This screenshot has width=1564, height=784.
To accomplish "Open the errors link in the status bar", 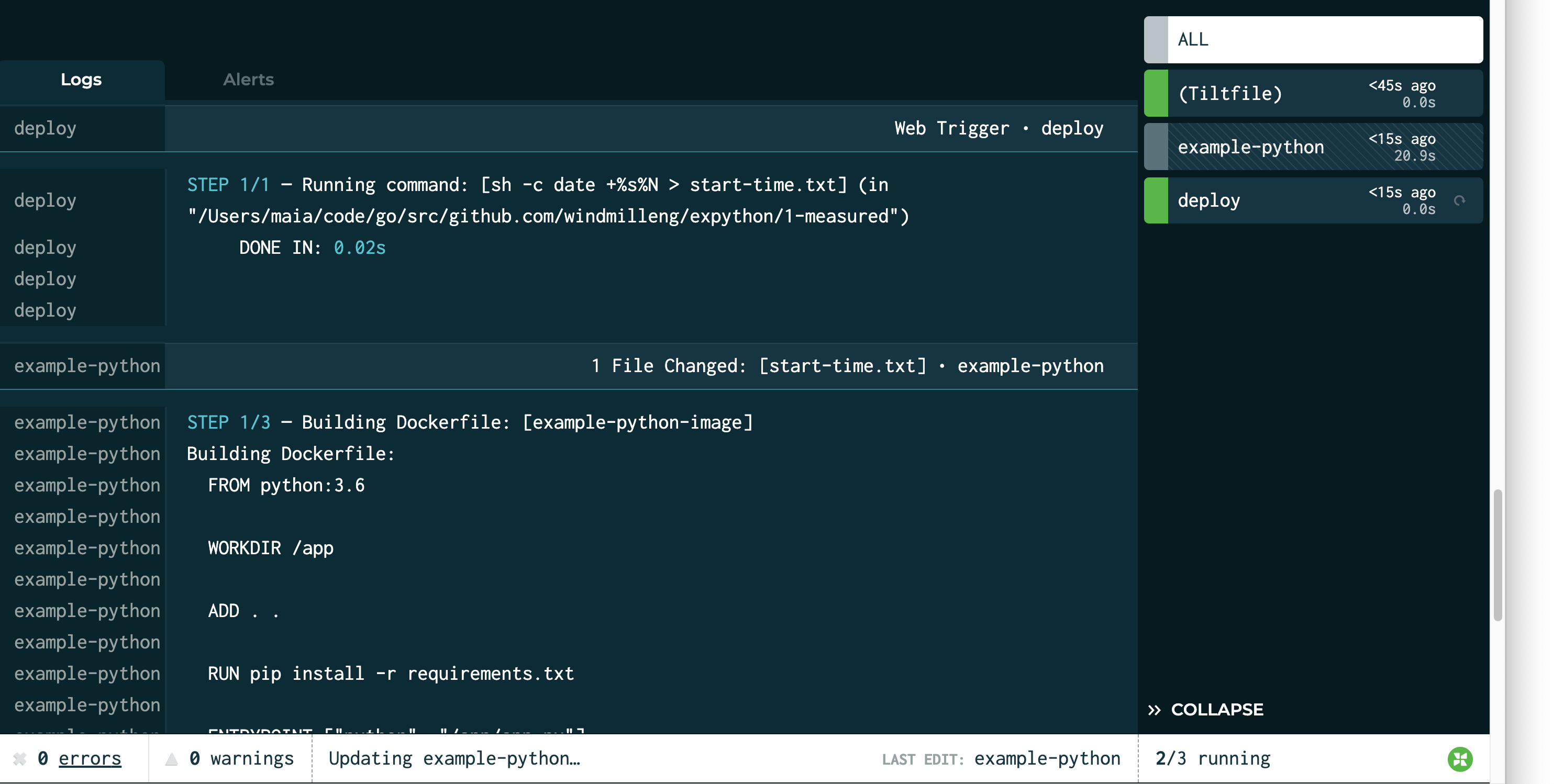I will pyautogui.click(x=90, y=758).
